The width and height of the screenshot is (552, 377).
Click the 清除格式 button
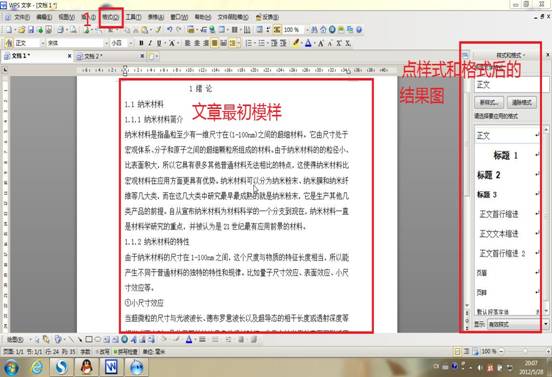point(521,103)
